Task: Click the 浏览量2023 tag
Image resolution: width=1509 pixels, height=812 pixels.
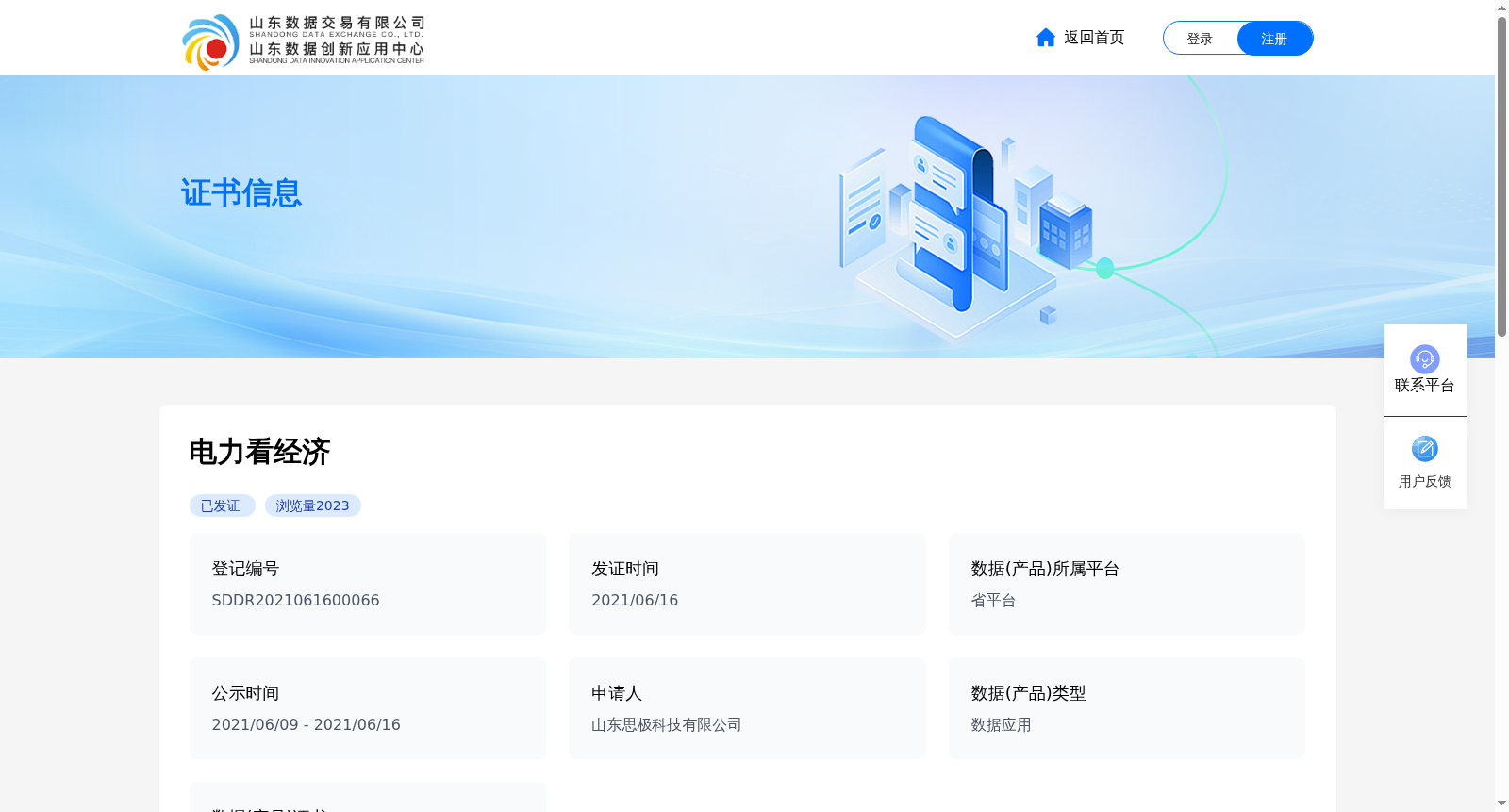Action: 312,505
